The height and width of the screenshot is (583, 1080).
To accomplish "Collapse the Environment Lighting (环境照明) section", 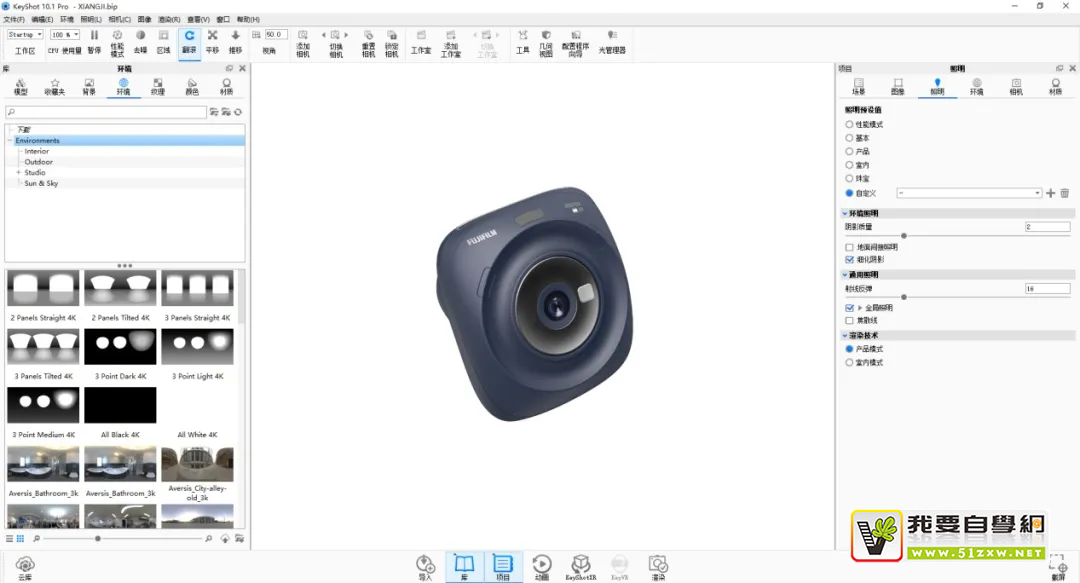I will (844, 213).
